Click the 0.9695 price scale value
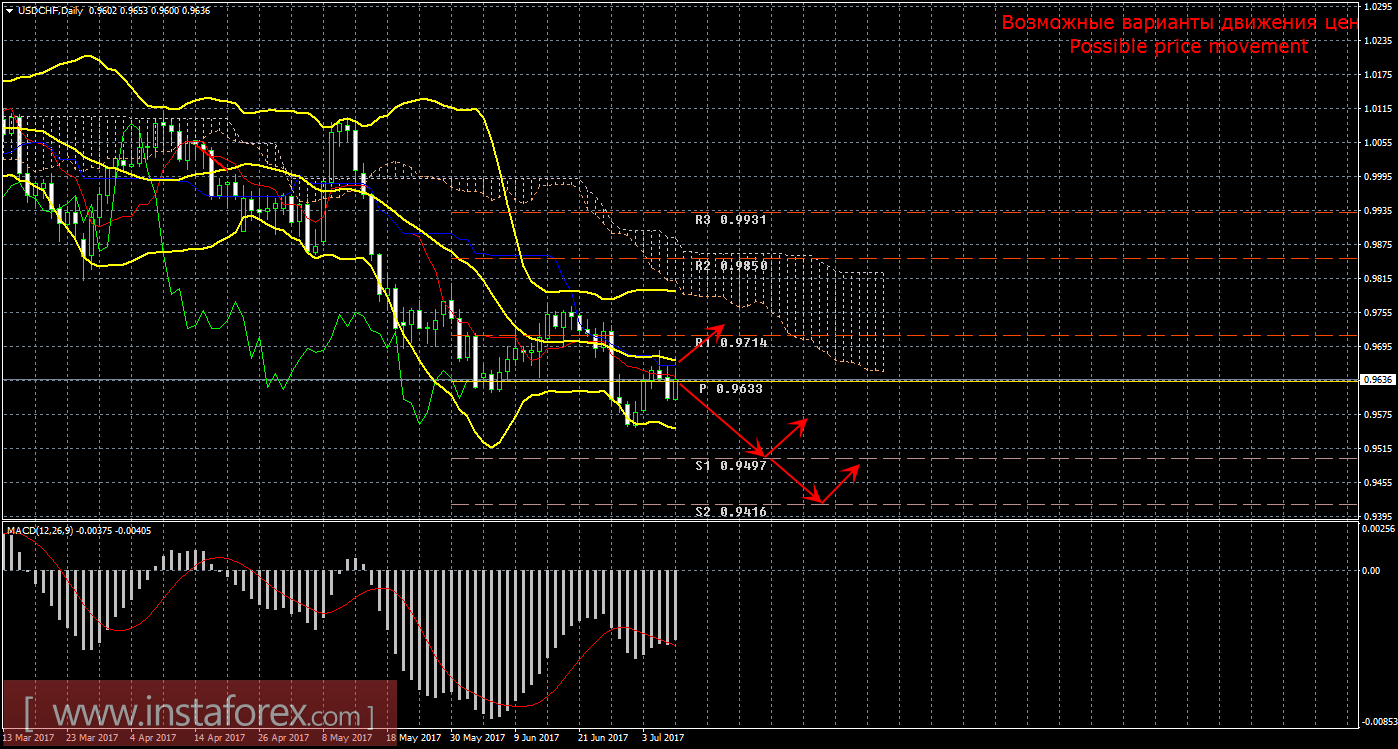The width and height of the screenshot is (1398, 749). pos(1377,346)
